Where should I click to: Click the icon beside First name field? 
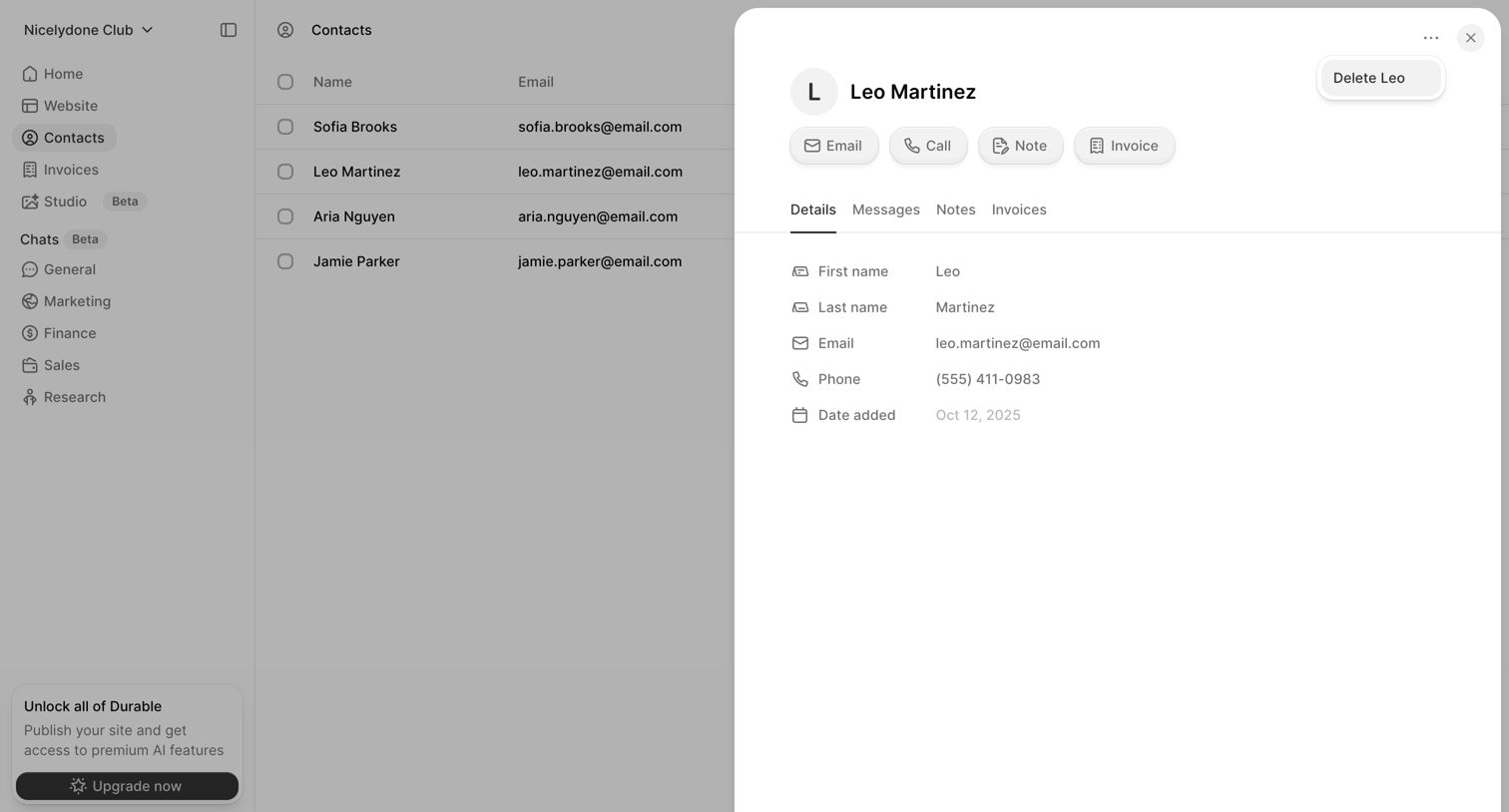point(800,271)
